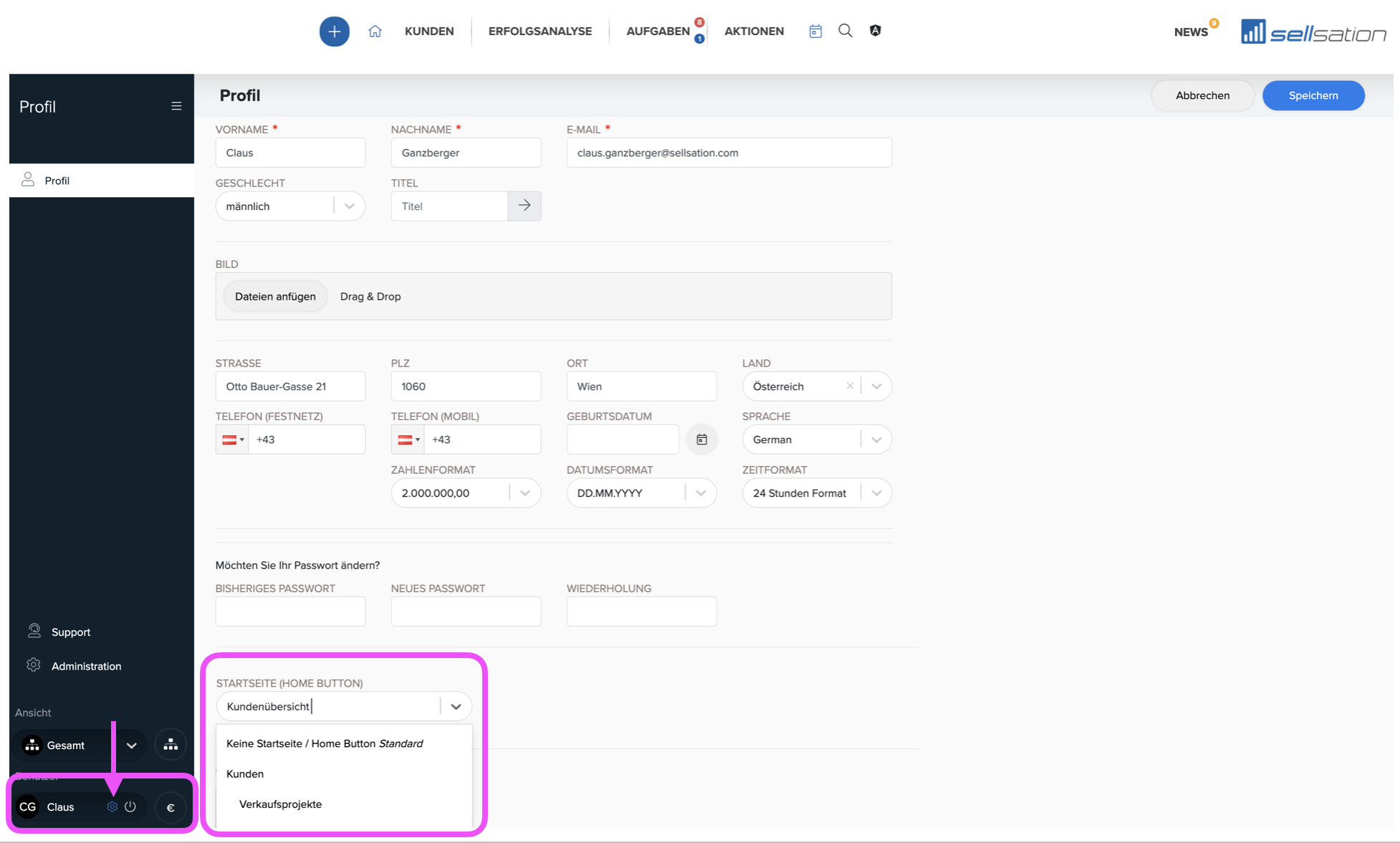Click the CG user avatar
Viewport: 1400px width, 843px height.
pyautogui.click(x=28, y=806)
